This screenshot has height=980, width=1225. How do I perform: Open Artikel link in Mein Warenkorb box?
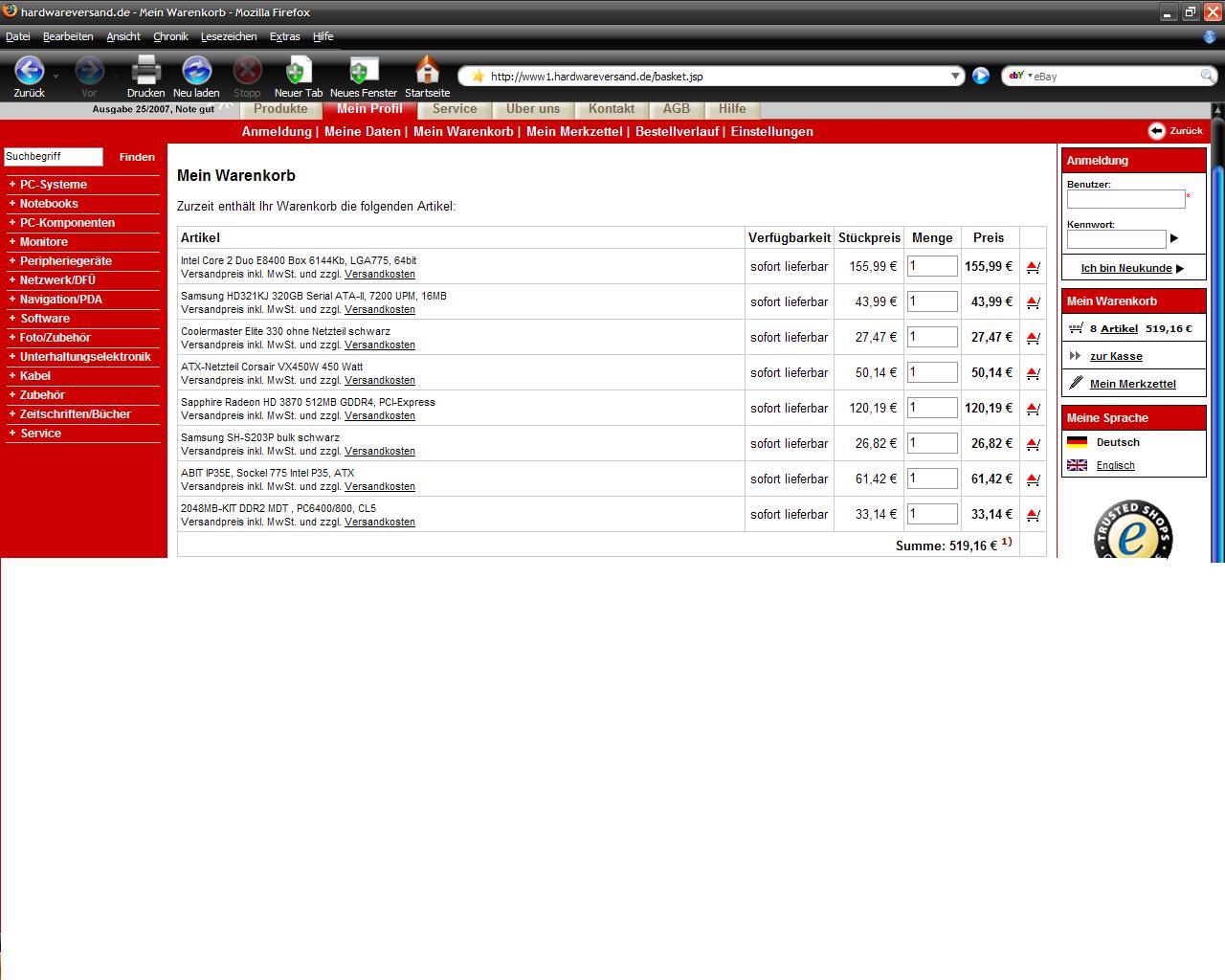[x=1119, y=328]
